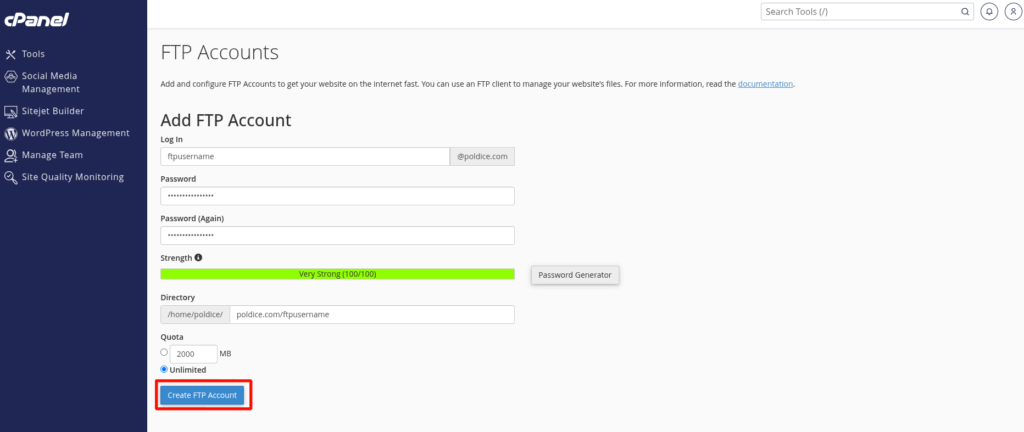The height and width of the screenshot is (432, 1024).
Task: Select the MB-limited quota radio button
Action: click(x=165, y=352)
